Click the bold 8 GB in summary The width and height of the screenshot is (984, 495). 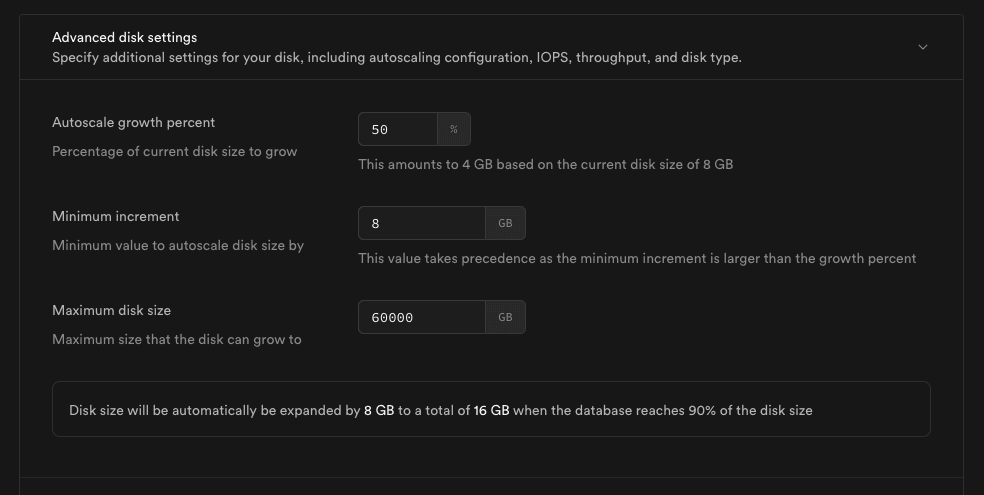(379, 410)
